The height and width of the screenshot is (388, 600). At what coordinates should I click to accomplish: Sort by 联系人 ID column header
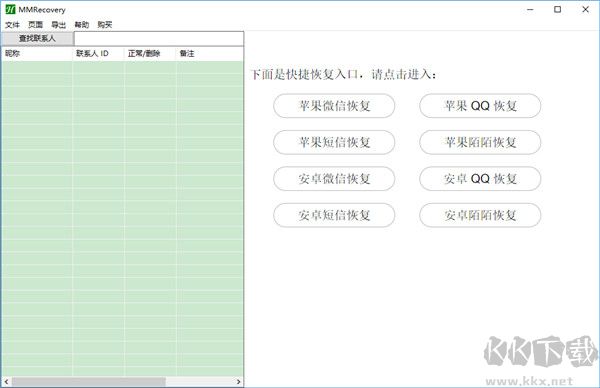tap(98, 54)
